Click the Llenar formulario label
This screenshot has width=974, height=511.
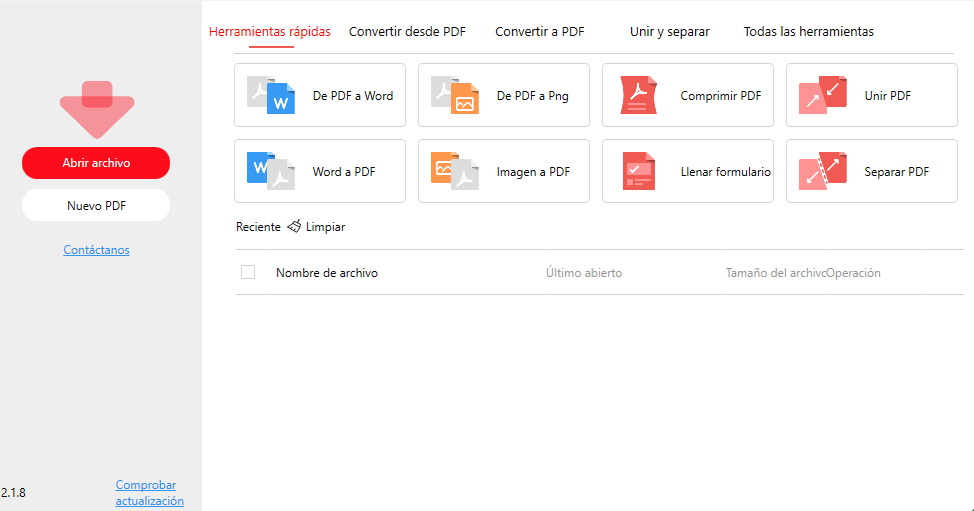click(x=726, y=171)
